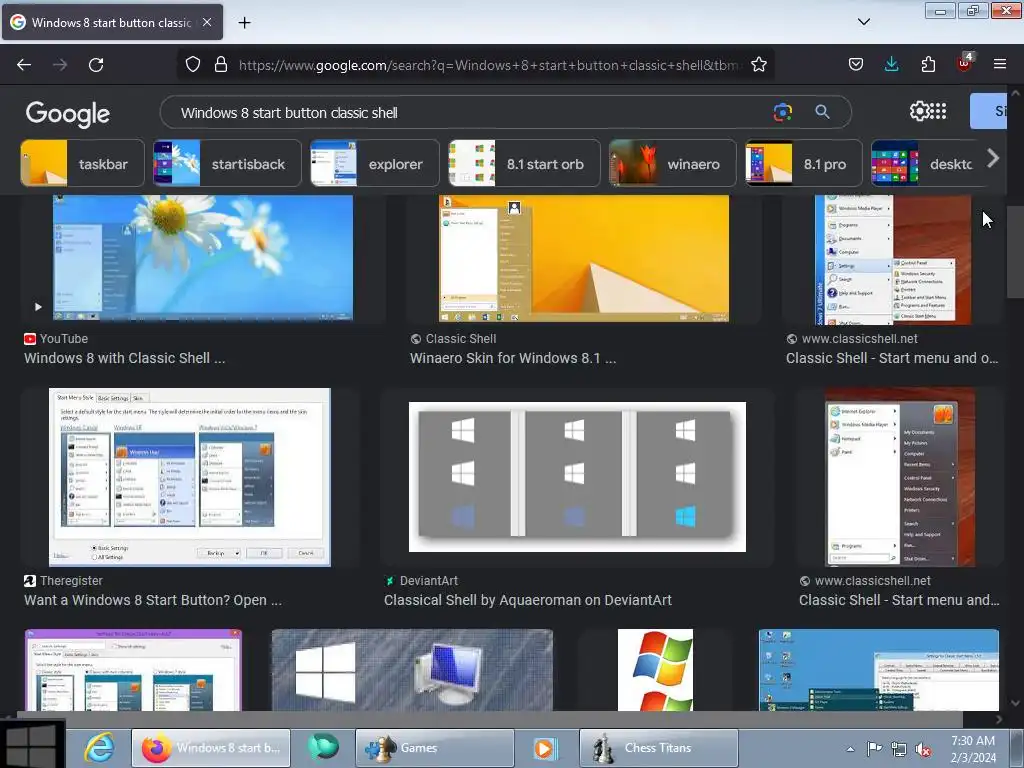Viewport: 1024px width, 768px height.
Task: Filter images by 8.1 pro chip
Action: [804, 163]
